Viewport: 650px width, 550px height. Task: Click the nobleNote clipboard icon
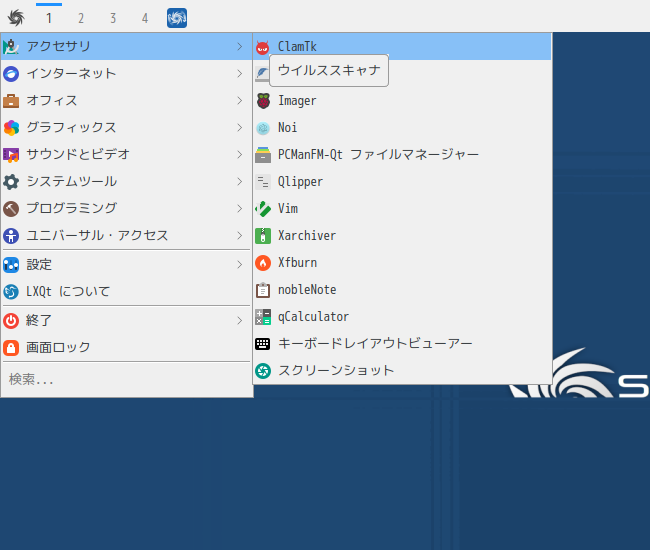pos(263,290)
